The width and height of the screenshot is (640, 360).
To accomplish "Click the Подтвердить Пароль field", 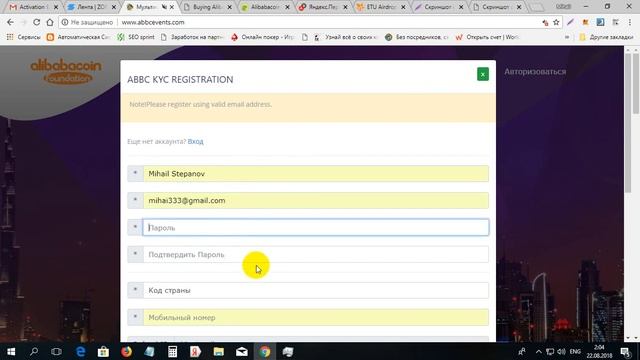I will click(x=316, y=254).
